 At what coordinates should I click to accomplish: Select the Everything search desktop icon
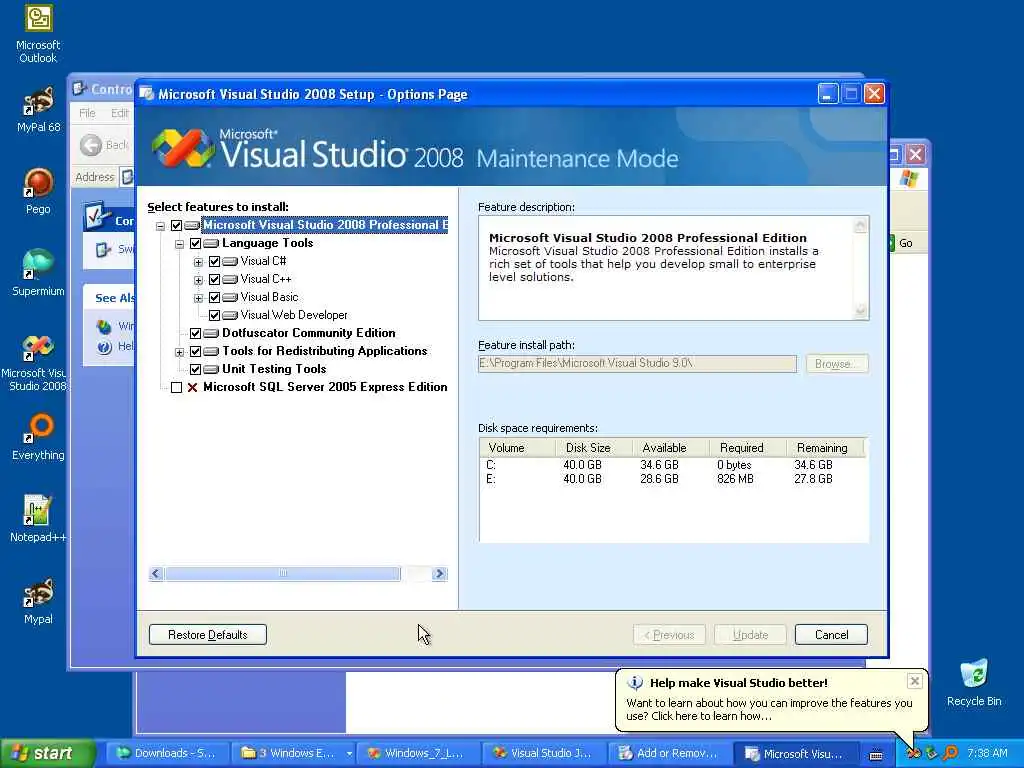click(38, 436)
